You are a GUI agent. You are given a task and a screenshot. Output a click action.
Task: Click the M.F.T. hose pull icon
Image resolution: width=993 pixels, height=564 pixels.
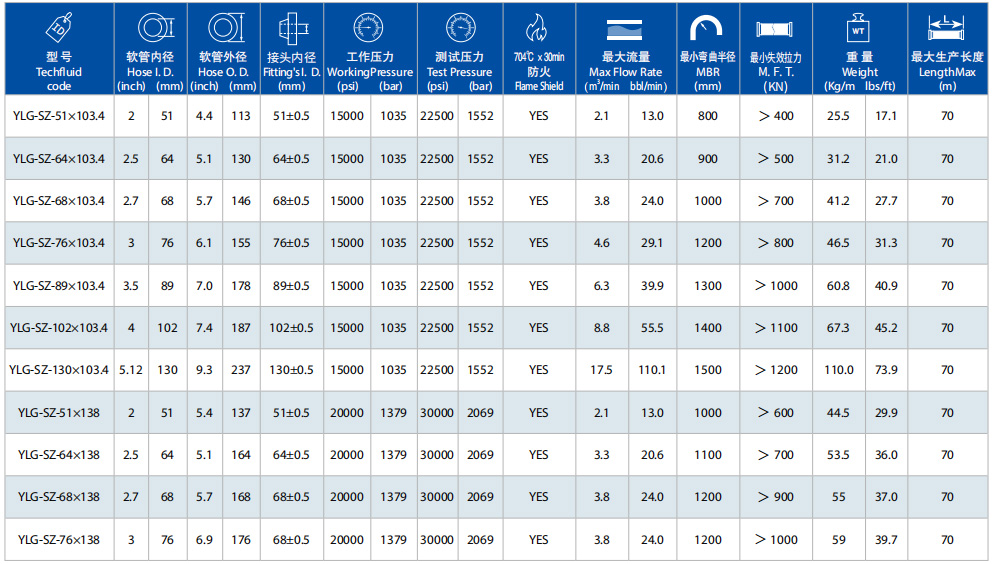[x=776, y=29]
